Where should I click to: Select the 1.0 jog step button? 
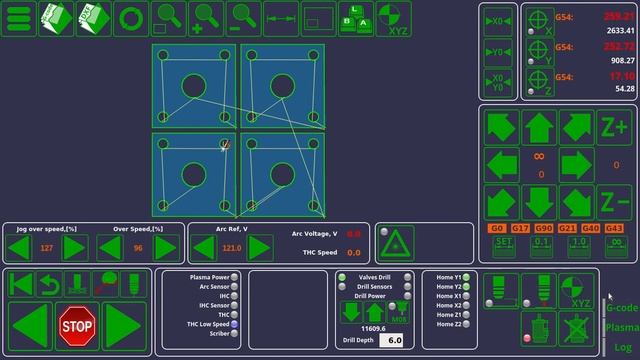579,247
